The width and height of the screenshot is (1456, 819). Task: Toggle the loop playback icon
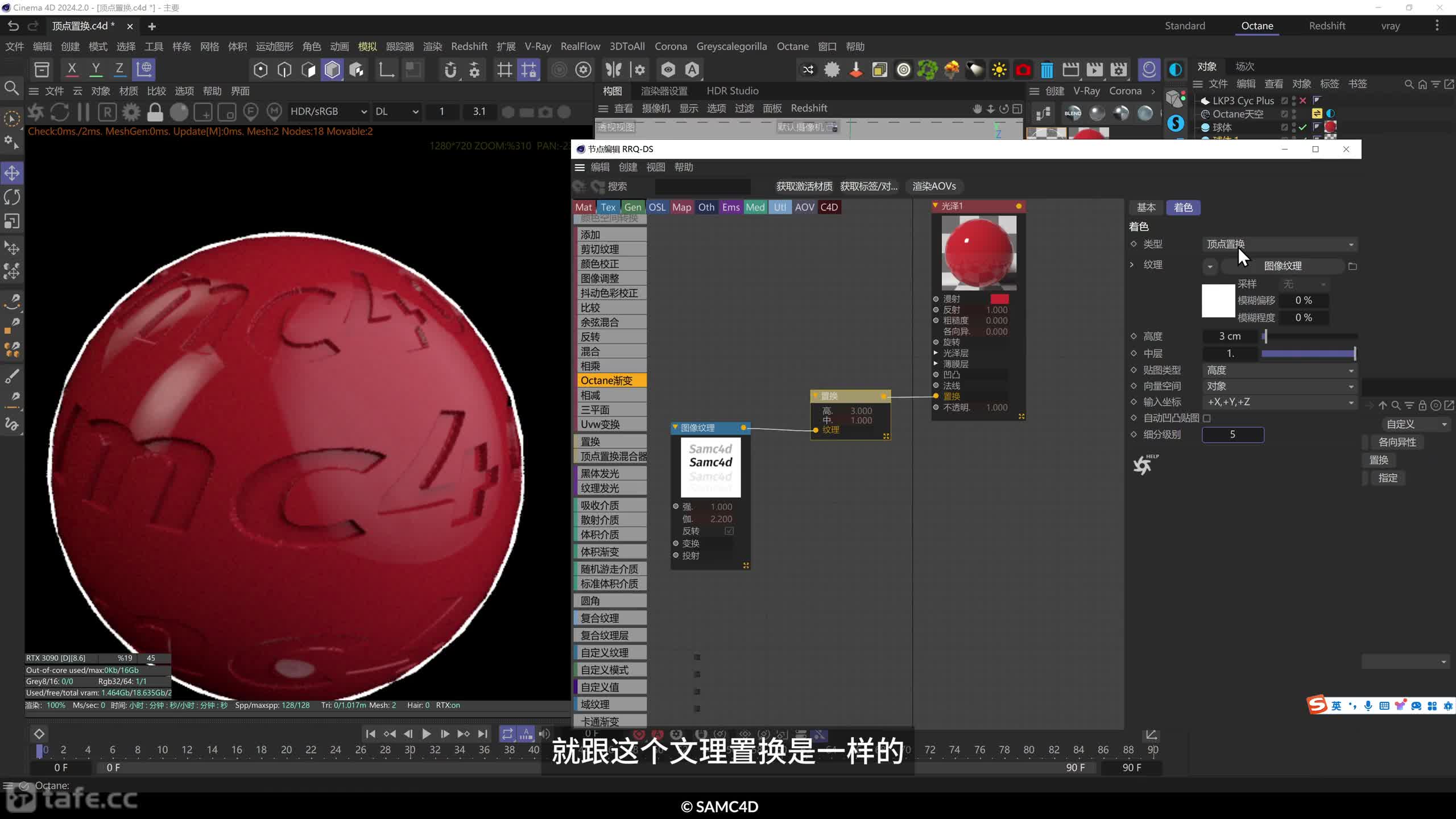point(507,734)
